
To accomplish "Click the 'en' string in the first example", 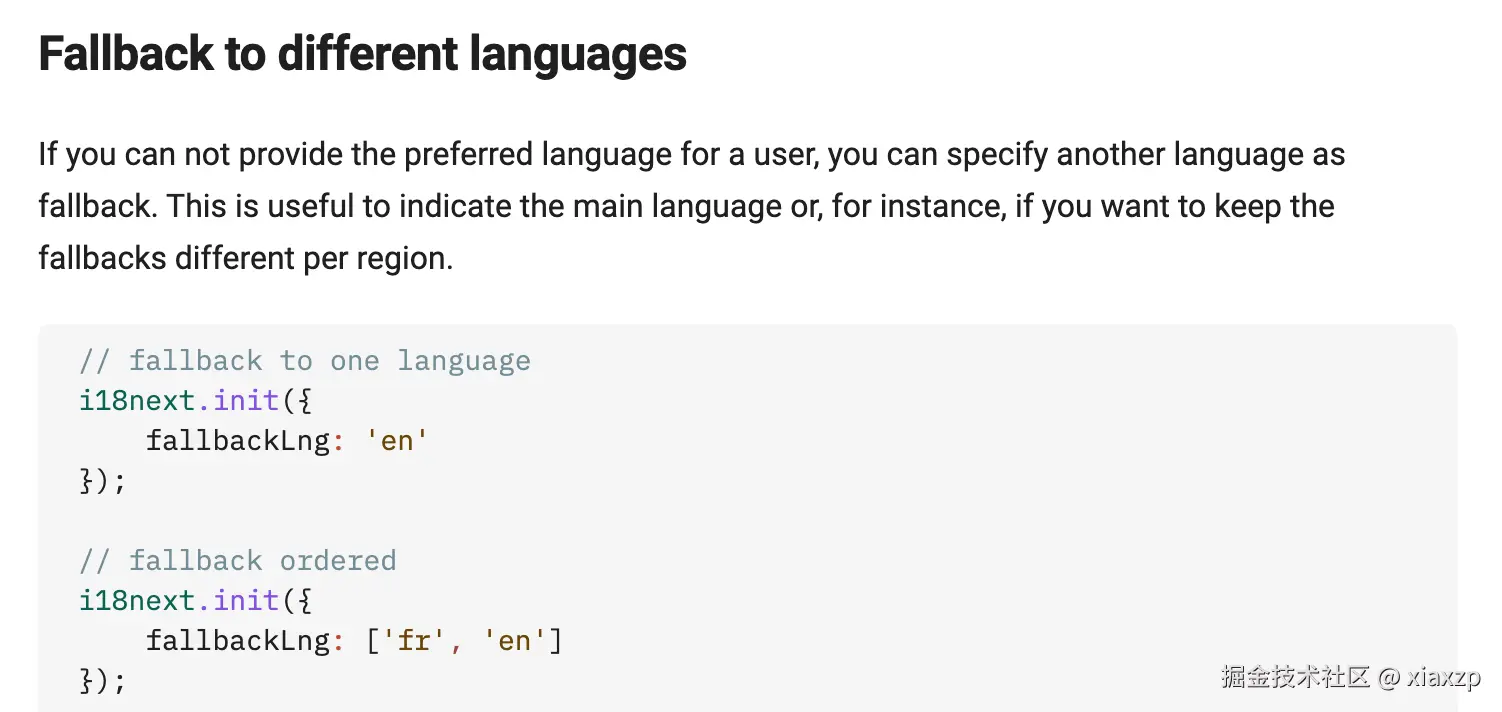I will [x=396, y=440].
